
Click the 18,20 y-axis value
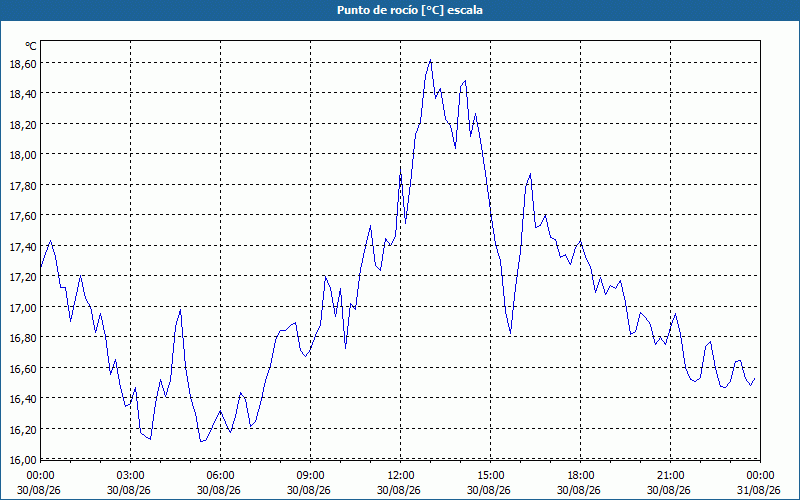(x=23, y=124)
